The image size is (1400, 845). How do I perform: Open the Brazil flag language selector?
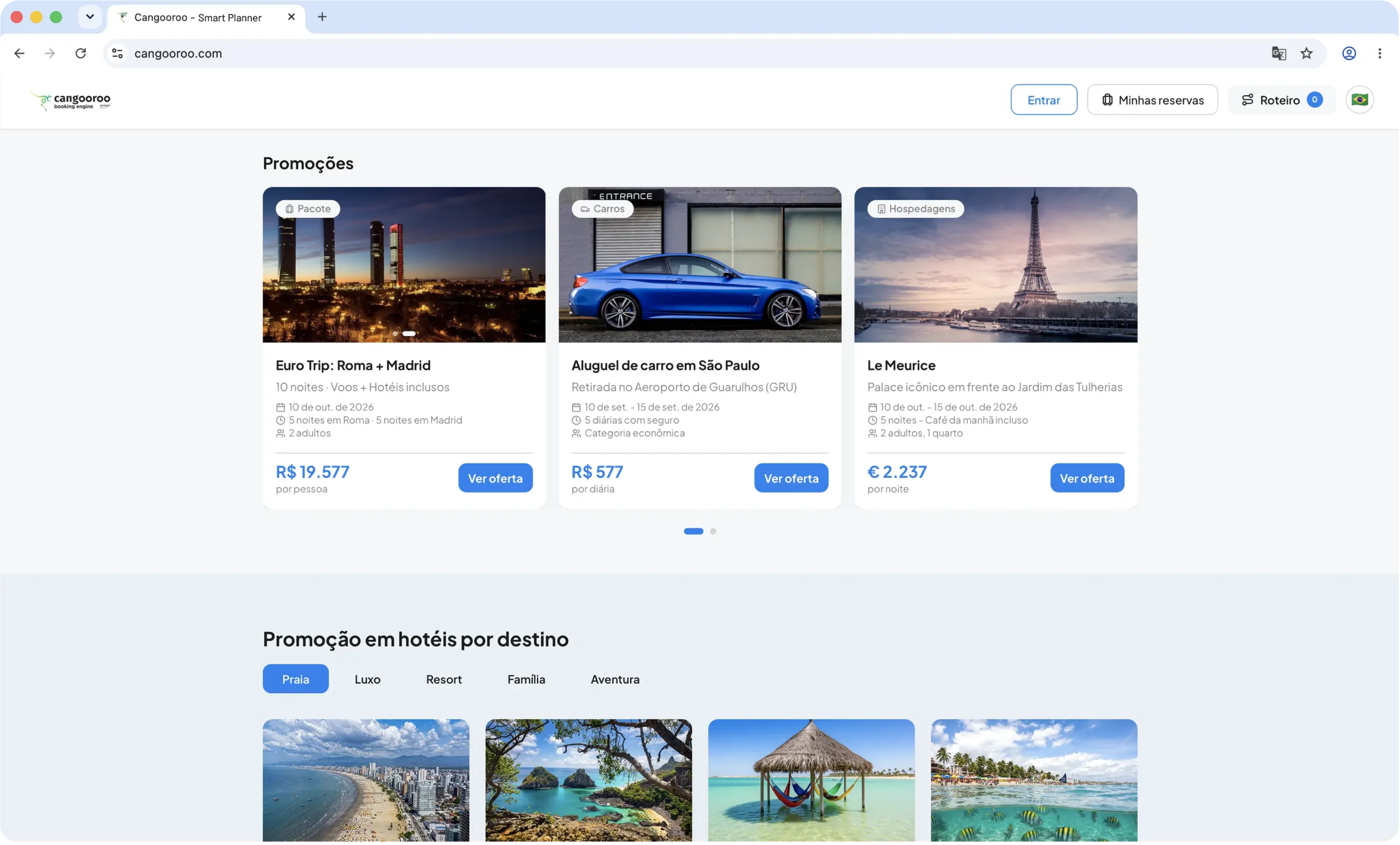1359,100
